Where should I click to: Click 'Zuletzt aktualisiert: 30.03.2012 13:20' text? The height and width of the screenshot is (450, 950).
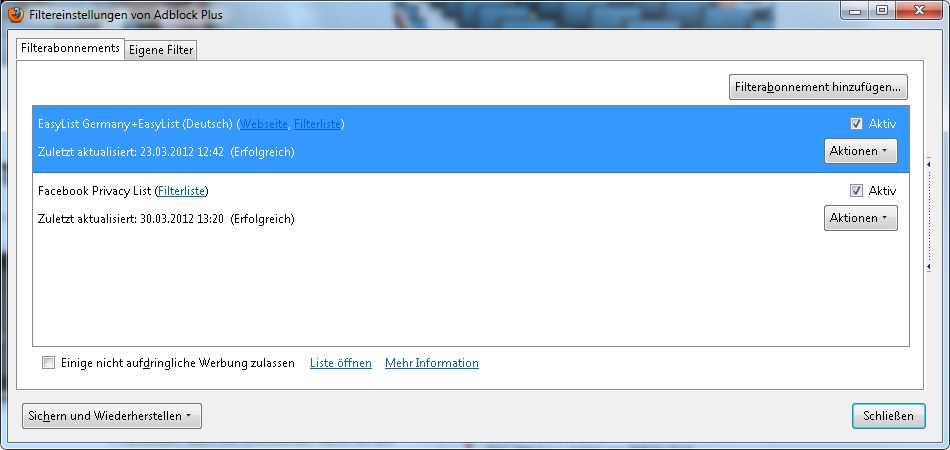pos(131,219)
